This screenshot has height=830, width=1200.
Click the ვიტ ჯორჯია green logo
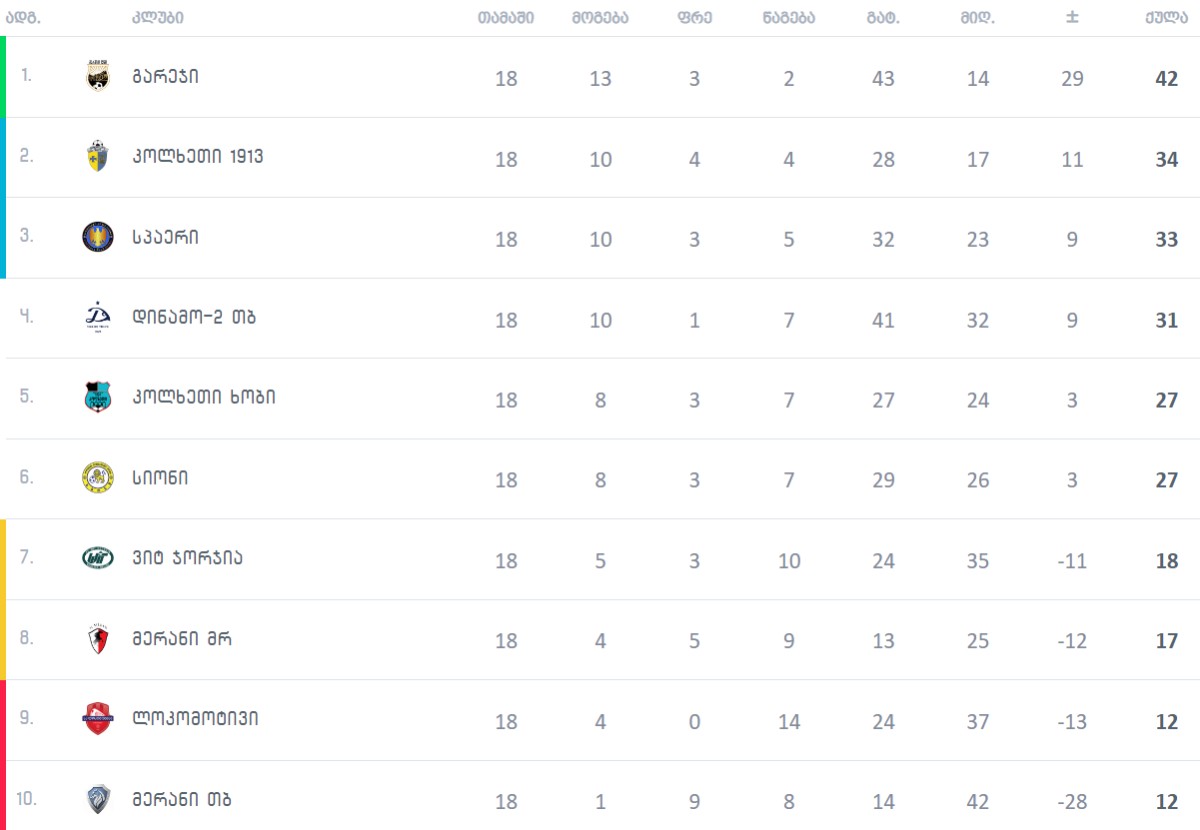(x=97, y=558)
